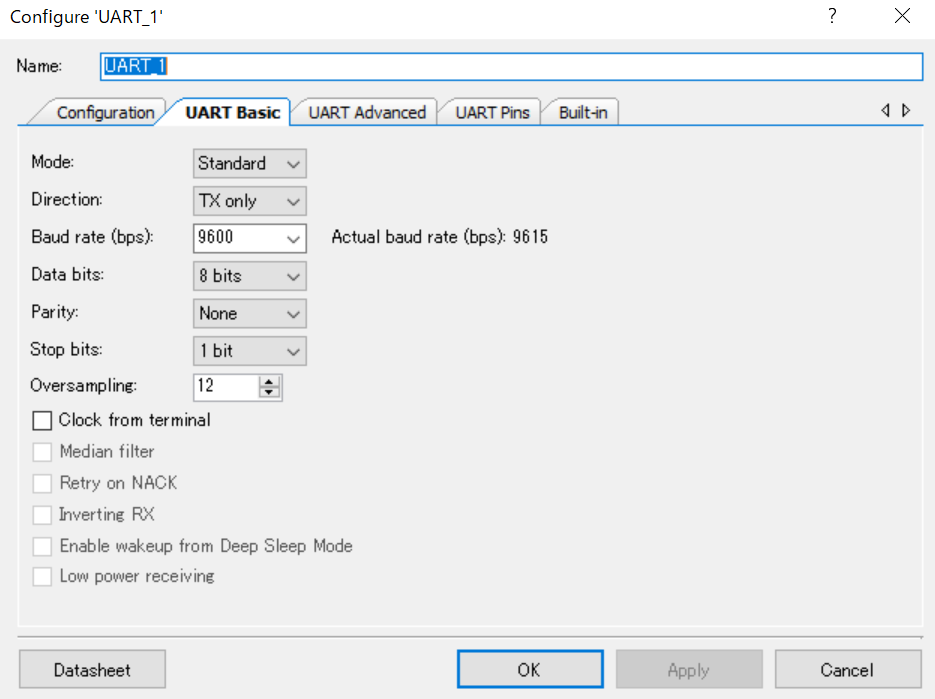The height and width of the screenshot is (699, 935).
Task: Expand the Data bits dropdown
Action: click(249, 276)
